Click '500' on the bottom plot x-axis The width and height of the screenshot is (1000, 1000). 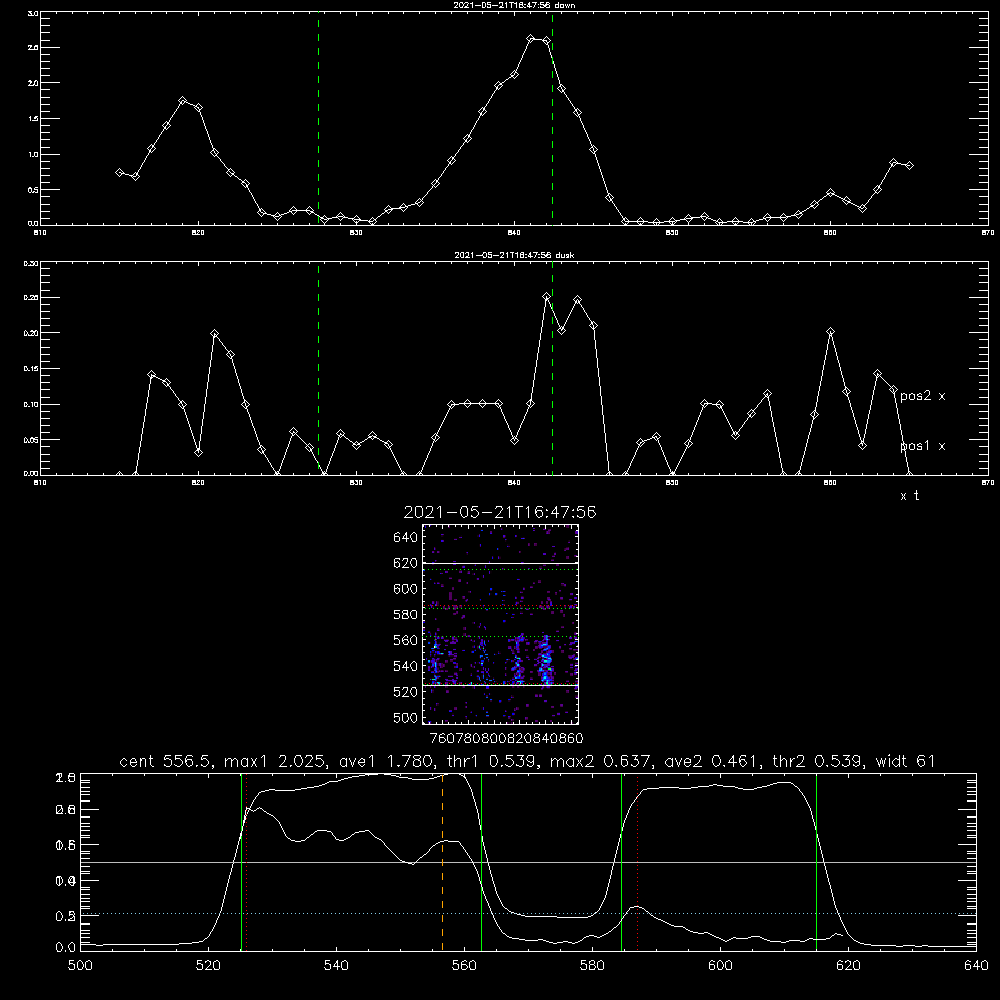[x=80, y=966]
